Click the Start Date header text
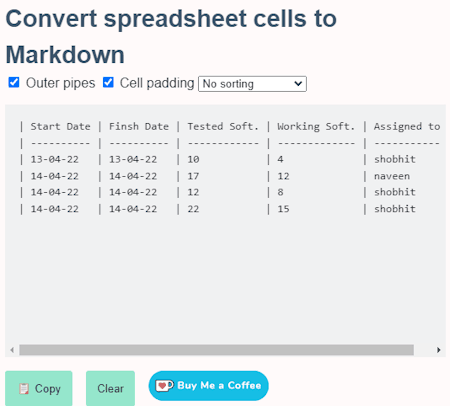The width and height of the screenshot is (450, 406). point(60,127)
